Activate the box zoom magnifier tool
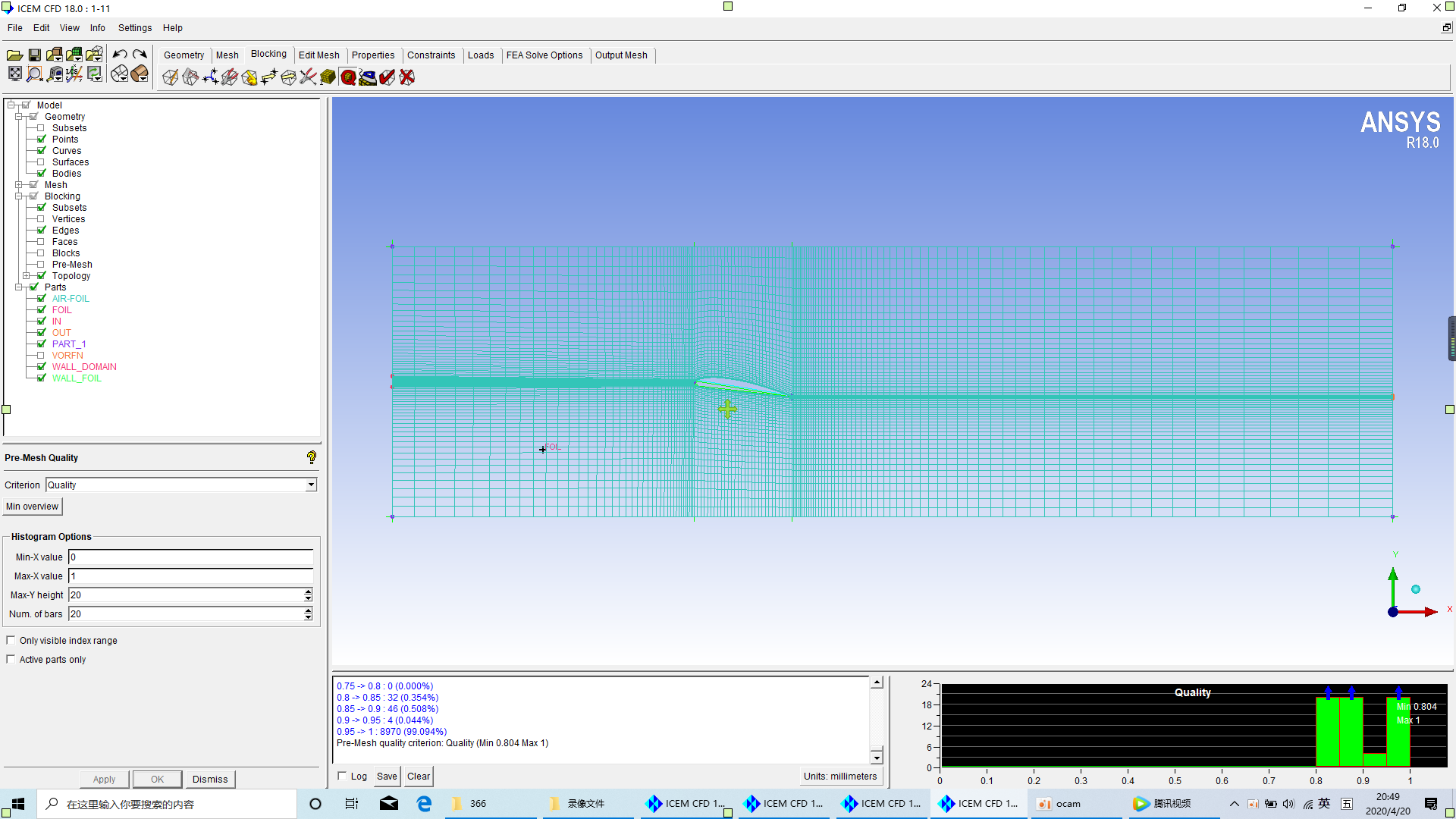 pos(35,74)
